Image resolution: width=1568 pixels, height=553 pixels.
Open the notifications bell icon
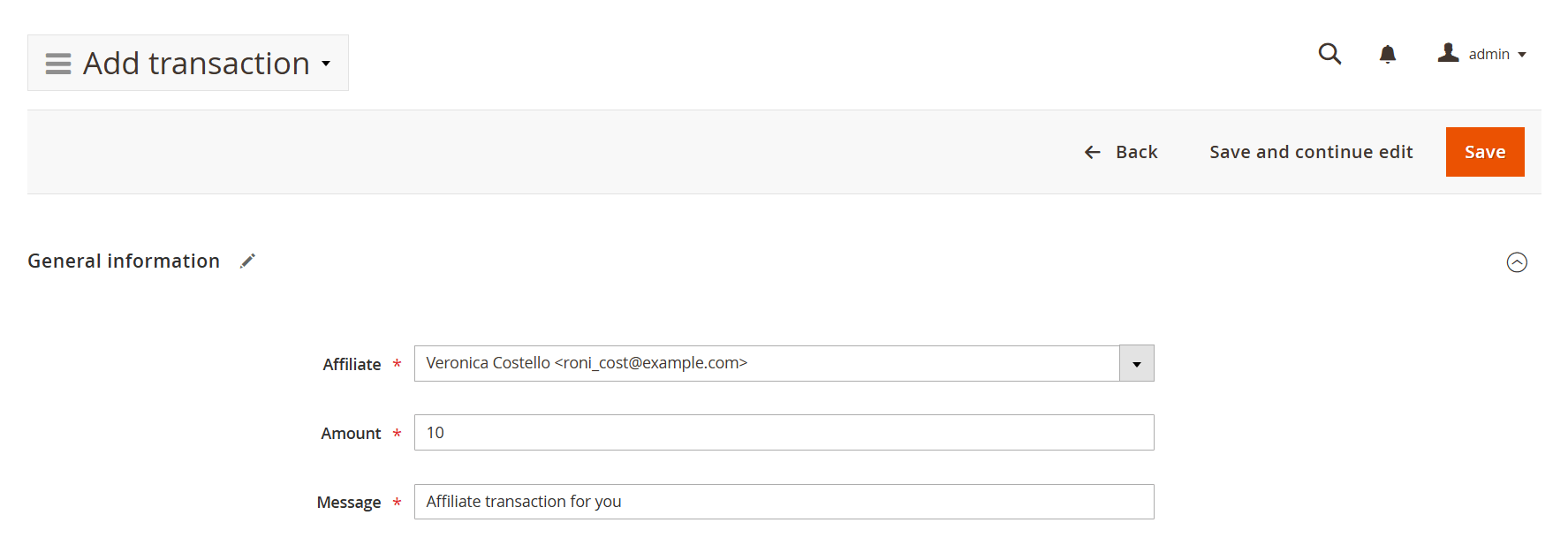coord(1387,54)
